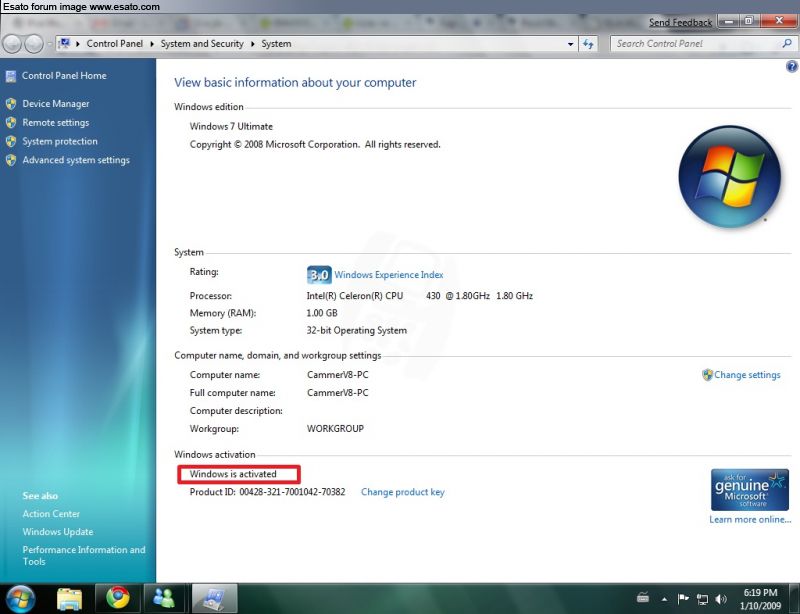
Task: Click the Send Feedback link
Action: coord(680,22)
